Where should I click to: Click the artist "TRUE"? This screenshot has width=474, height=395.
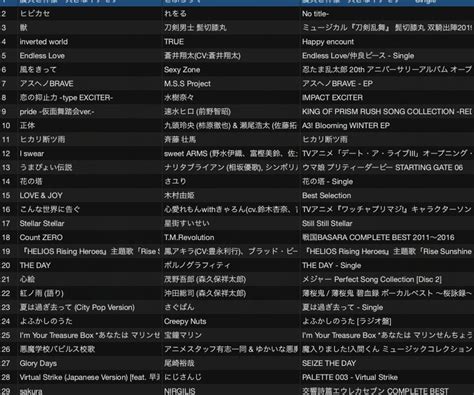174,42
